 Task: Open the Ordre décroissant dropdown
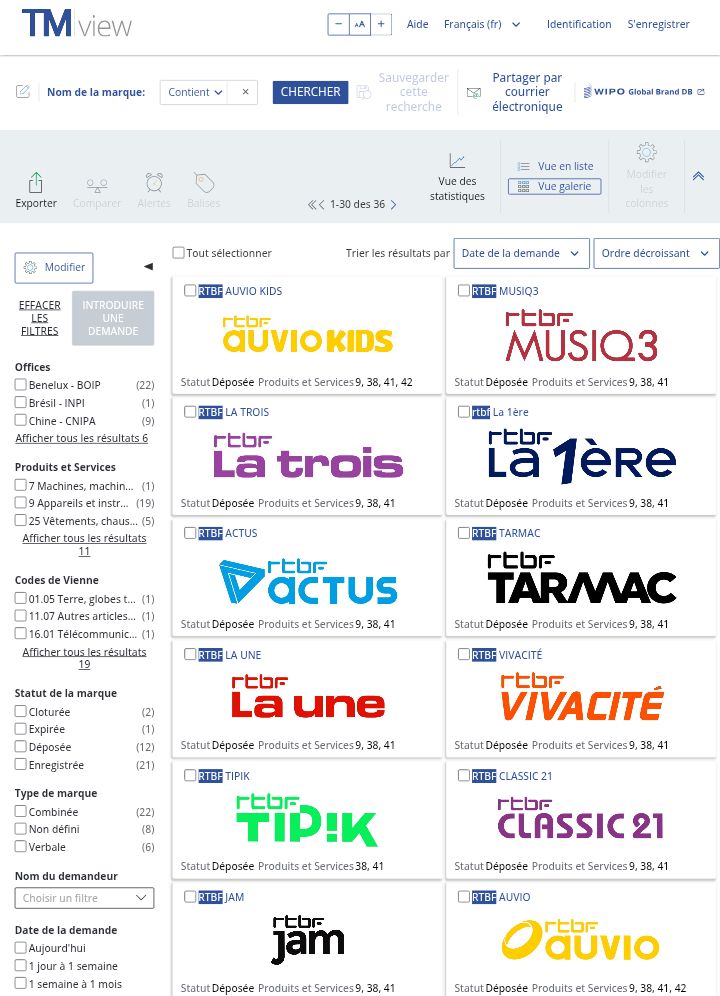[x=656, y=253]
